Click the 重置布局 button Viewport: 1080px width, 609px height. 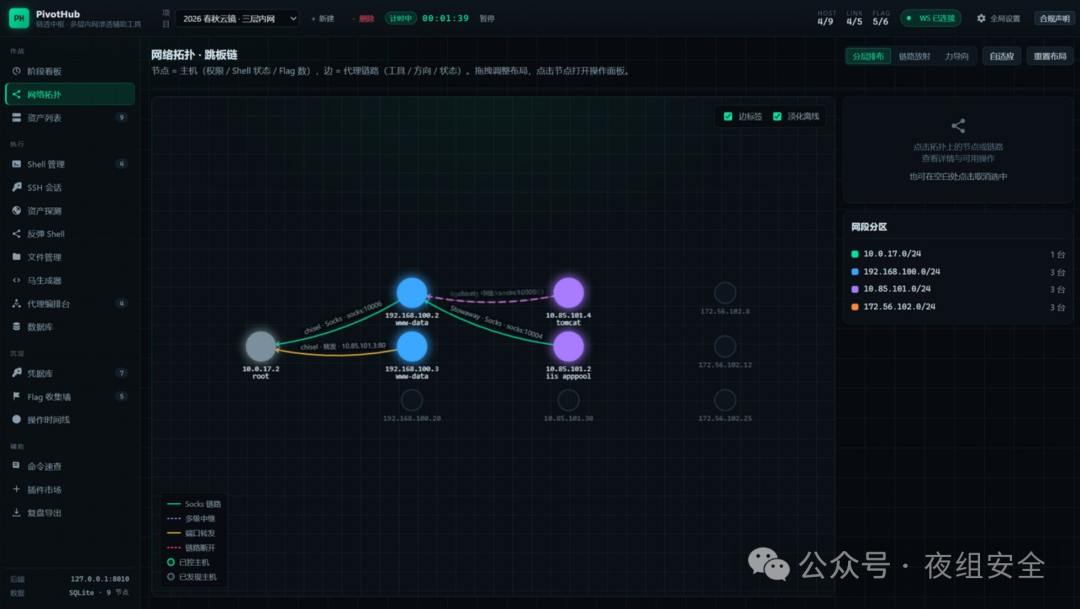point(1050,56)
